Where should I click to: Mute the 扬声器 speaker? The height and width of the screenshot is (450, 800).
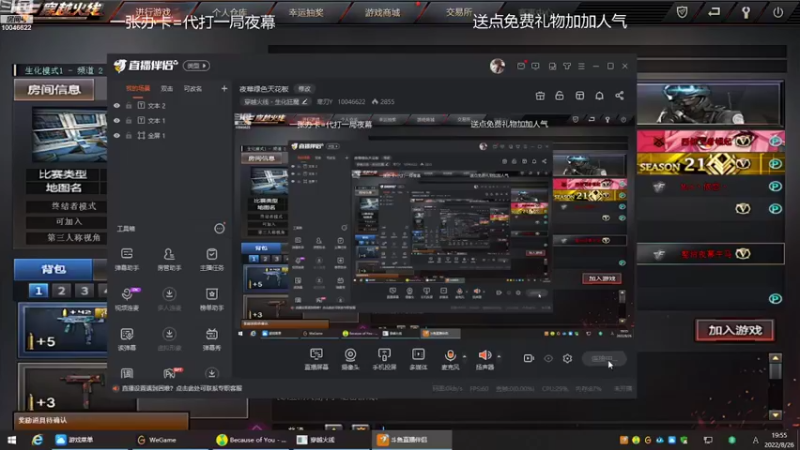tap(485, 359)
